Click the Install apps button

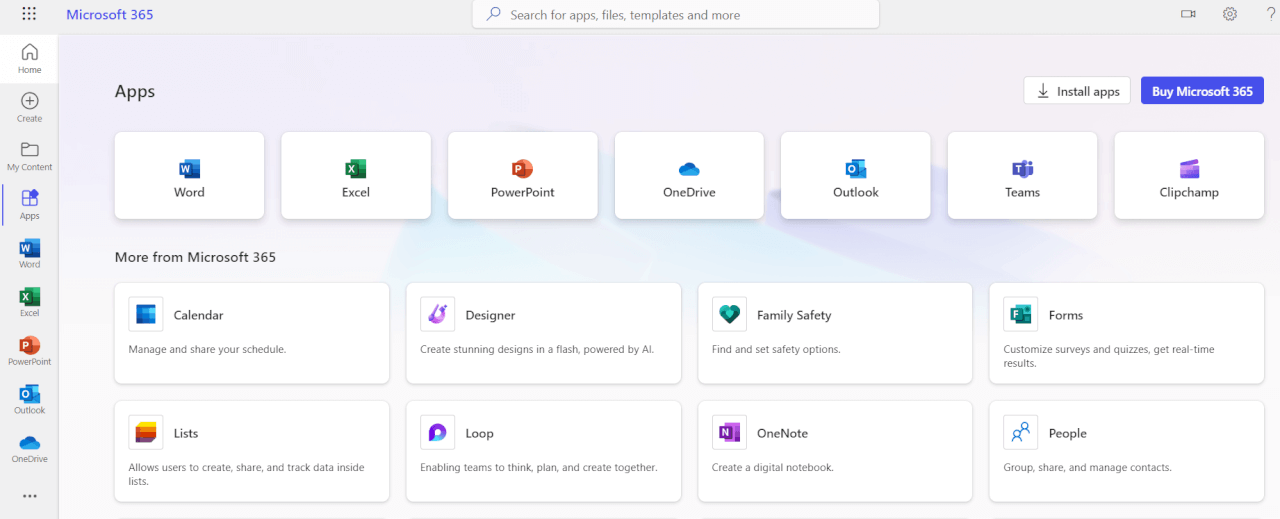click(x=1077, y=91)
